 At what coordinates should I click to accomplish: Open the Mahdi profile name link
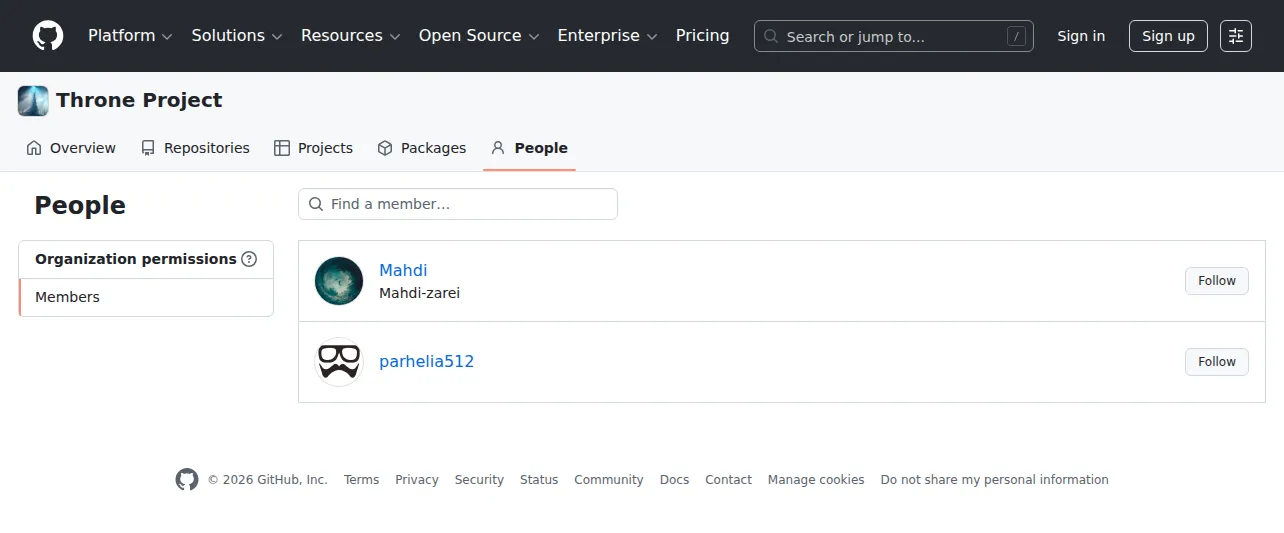(403, 270)
